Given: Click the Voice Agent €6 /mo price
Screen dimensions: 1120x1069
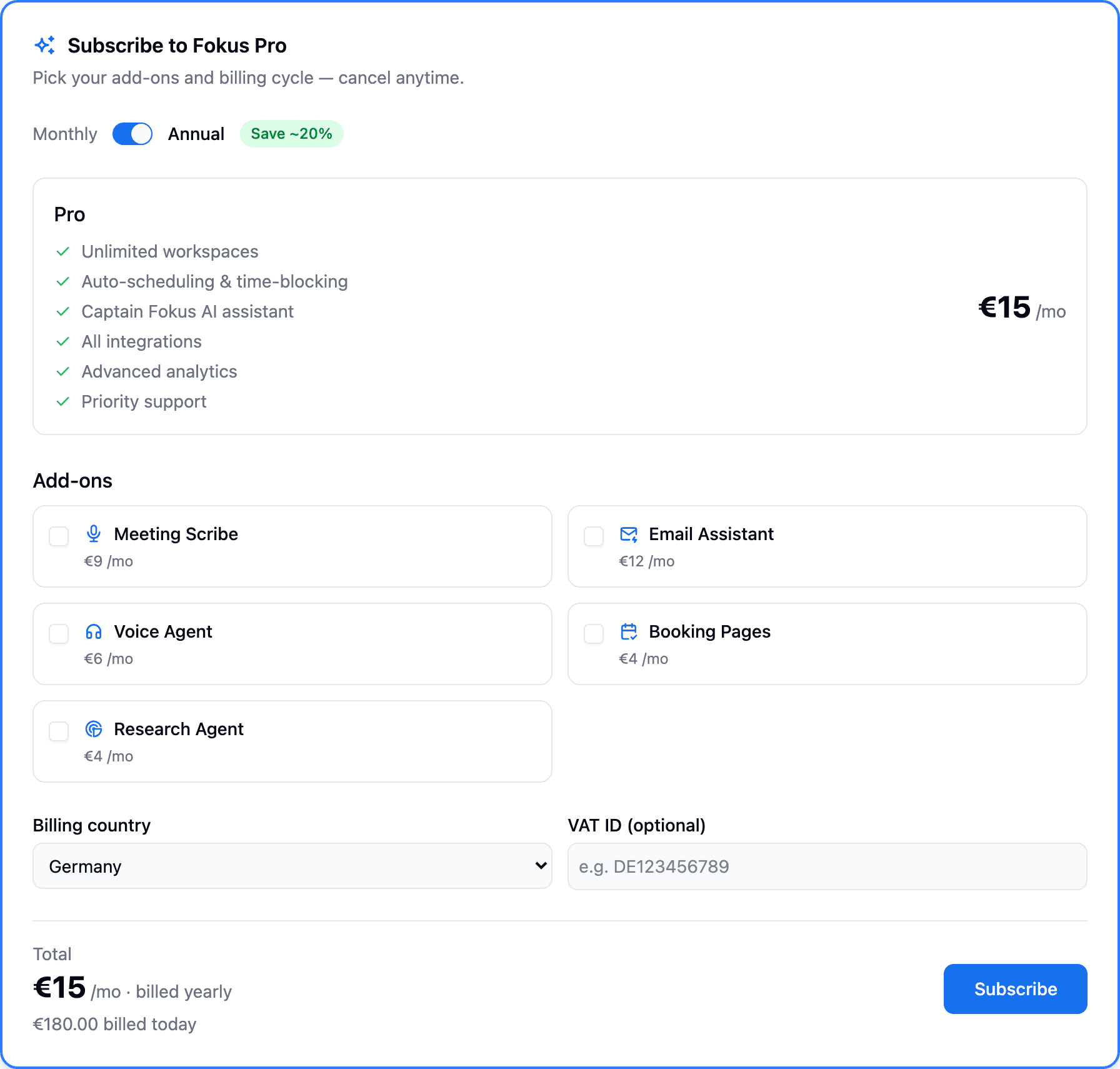Looking at the screenshot, I should click(109, 659).
